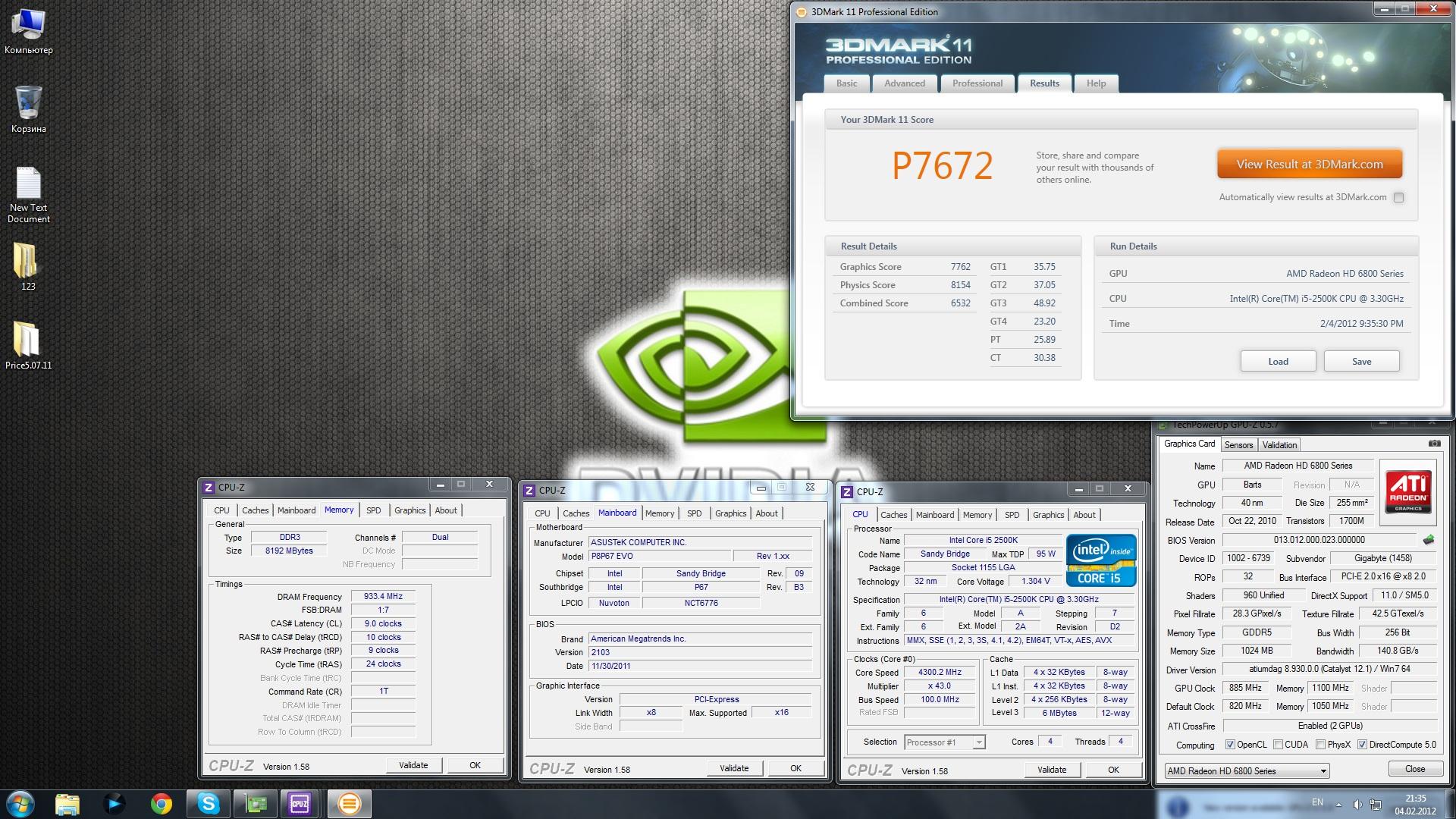Screen dimensions: 1456x819
Task: Click the Save button in Run Details
Action: pos(1361,362)
